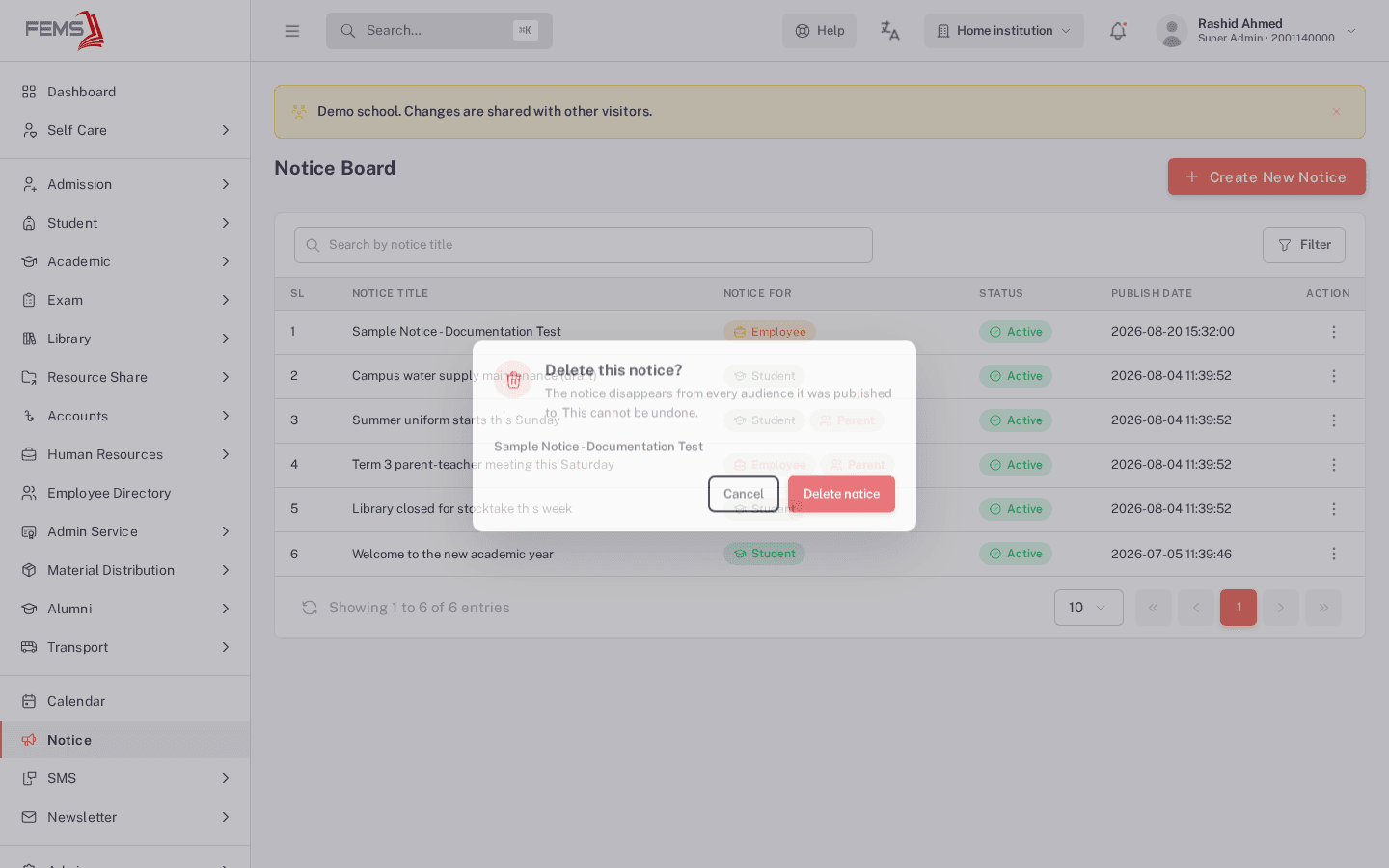
Task: Open Dashboard from the sidebar
Action: tap(125, 92)
